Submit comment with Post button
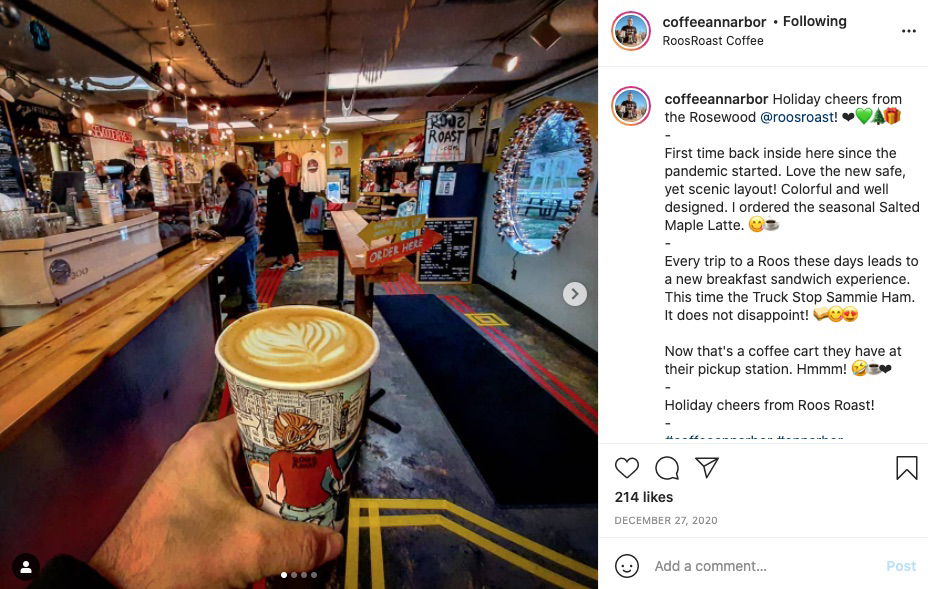 coord(901,567)
